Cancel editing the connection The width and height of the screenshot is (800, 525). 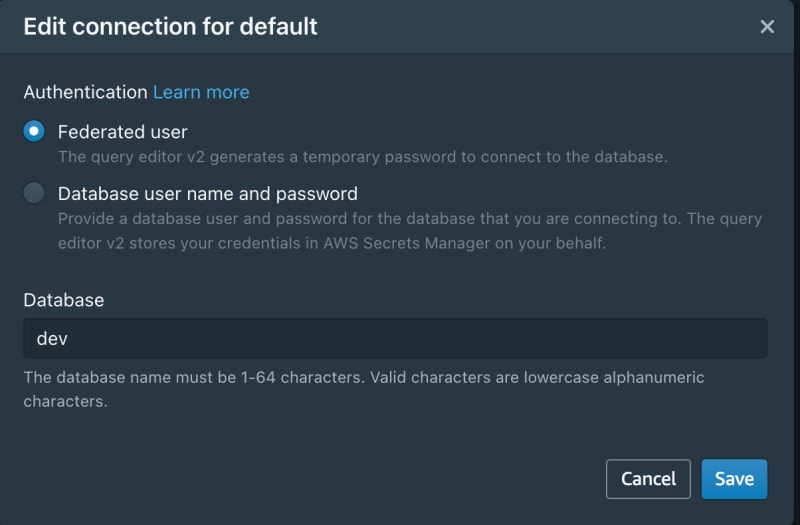pos(648,479)
